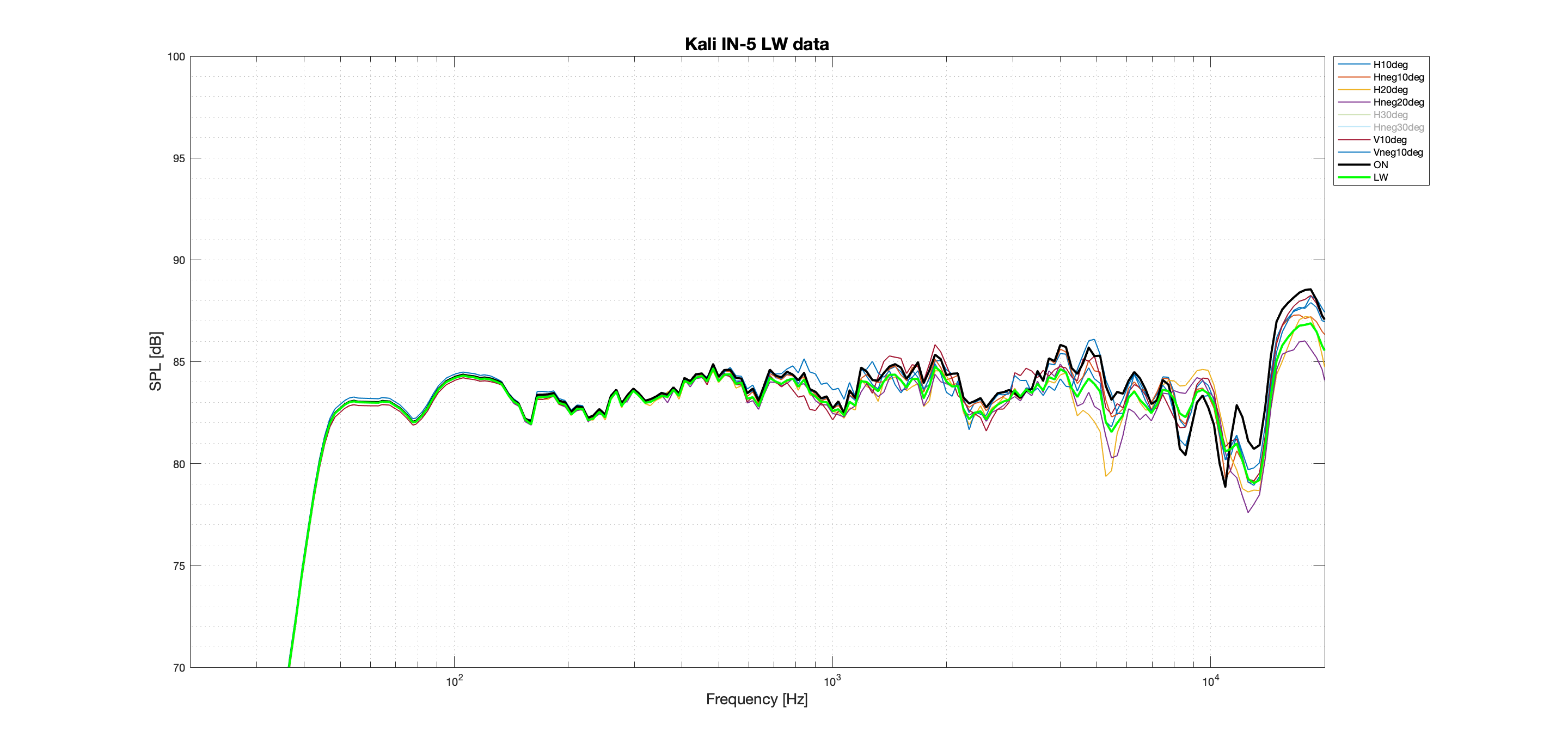Click the 10^2 x-axis tick label
The height and width of the screenshot is (750, 1568).
pos(454,681)
